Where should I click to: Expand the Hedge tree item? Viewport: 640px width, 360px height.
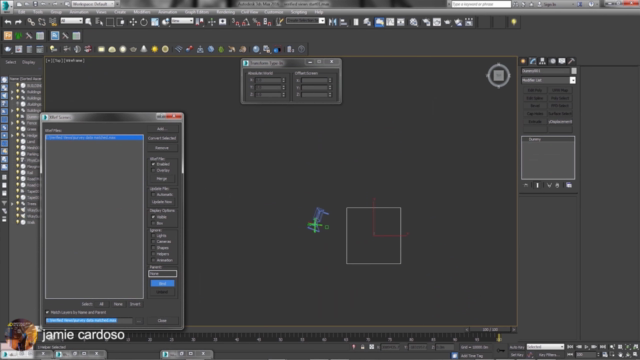tap(12, 135)
